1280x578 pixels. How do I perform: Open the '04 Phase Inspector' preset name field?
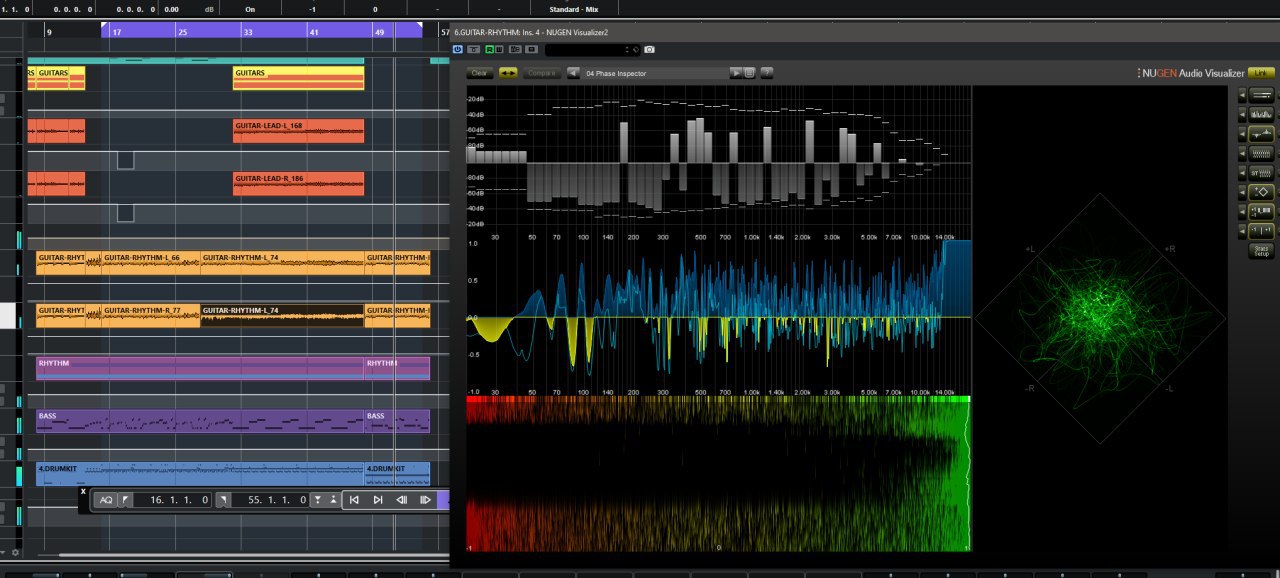(x=655, y=73)
